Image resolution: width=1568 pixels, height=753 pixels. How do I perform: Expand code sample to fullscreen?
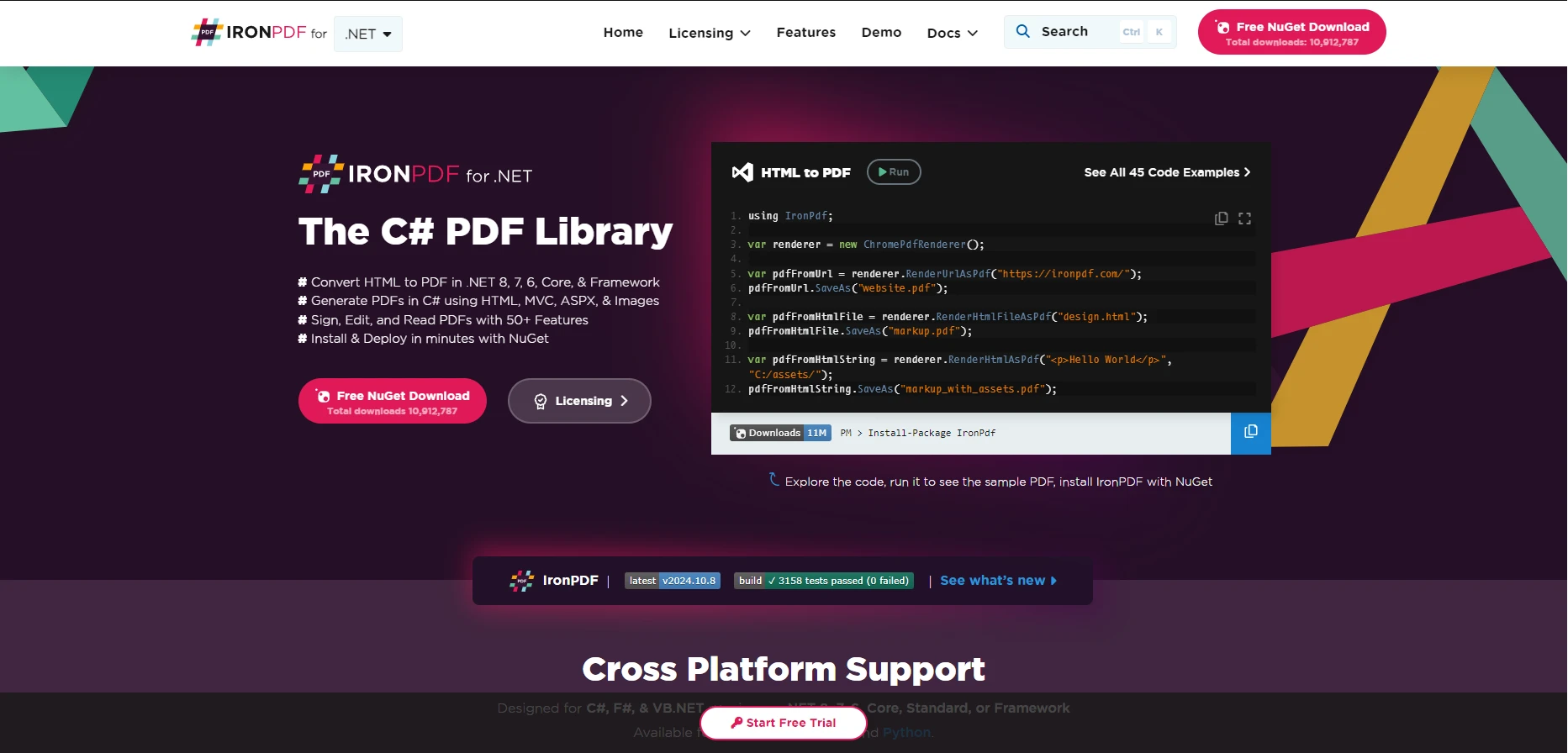coord(1244,219)
